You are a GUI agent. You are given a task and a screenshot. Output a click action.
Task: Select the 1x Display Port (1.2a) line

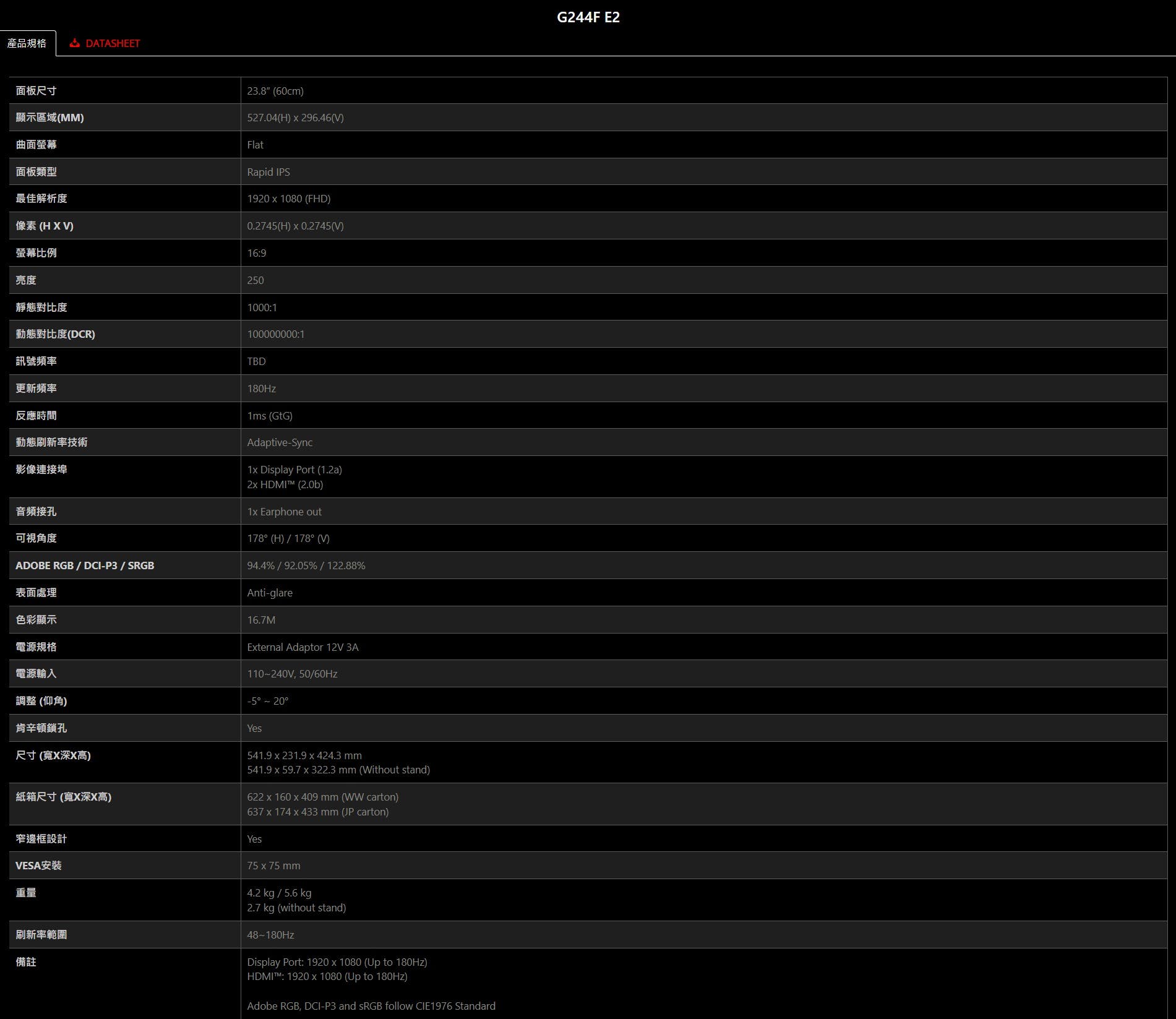point(294,470)
